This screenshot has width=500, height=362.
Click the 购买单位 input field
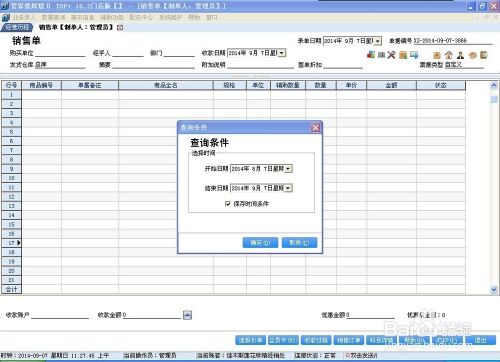coord(60,53)
